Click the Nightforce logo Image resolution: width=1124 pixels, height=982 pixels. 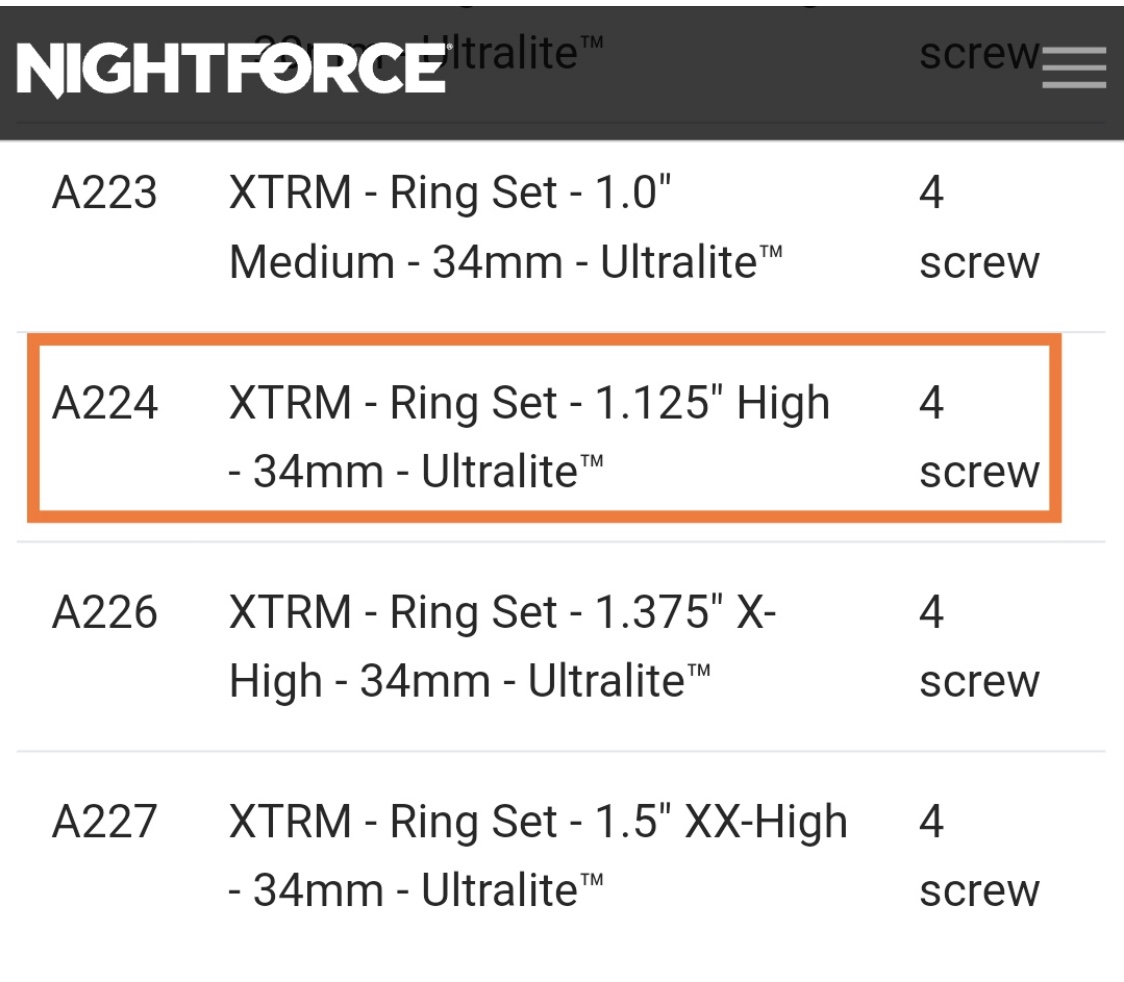point(231,69)
